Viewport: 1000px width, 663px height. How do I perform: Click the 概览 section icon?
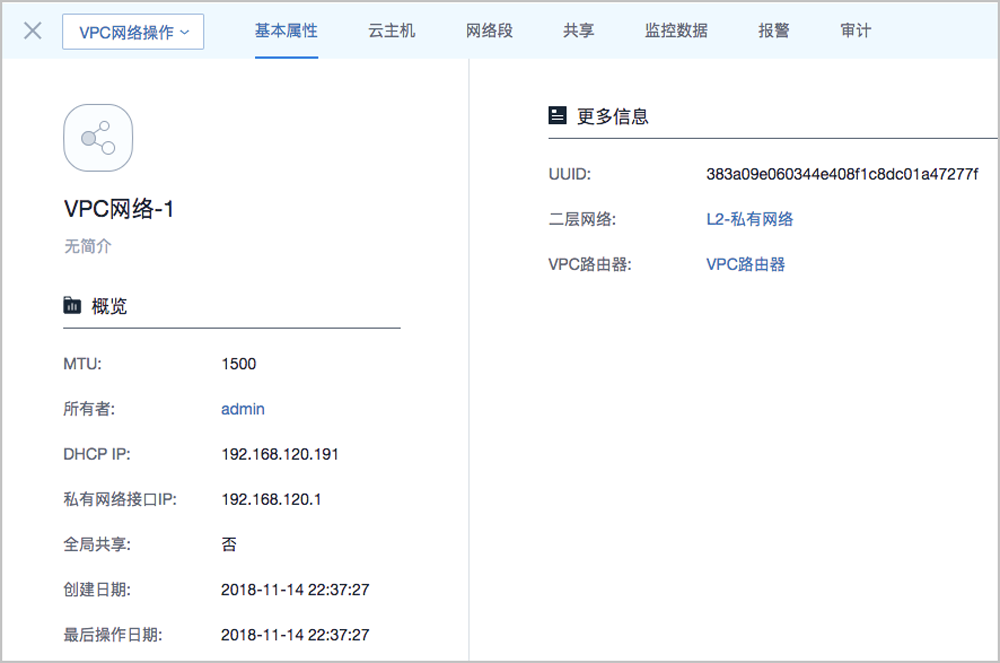pos(72,306)
